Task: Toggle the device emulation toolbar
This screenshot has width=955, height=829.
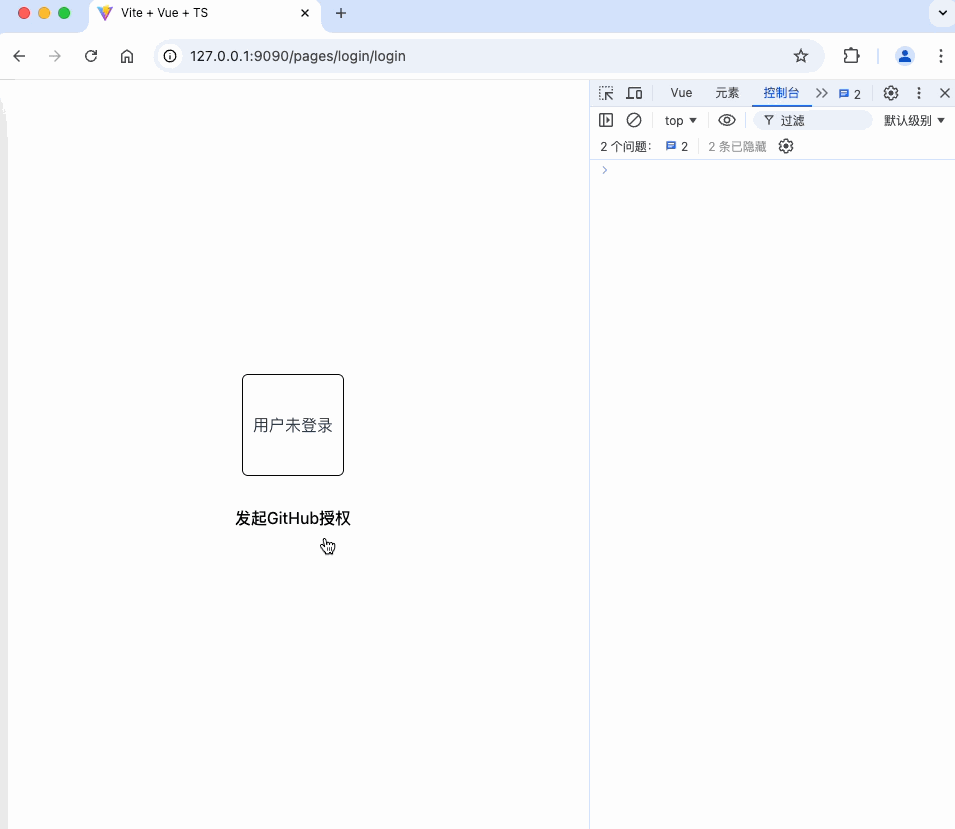Action: pyautogui.click(x=634, y=93)
